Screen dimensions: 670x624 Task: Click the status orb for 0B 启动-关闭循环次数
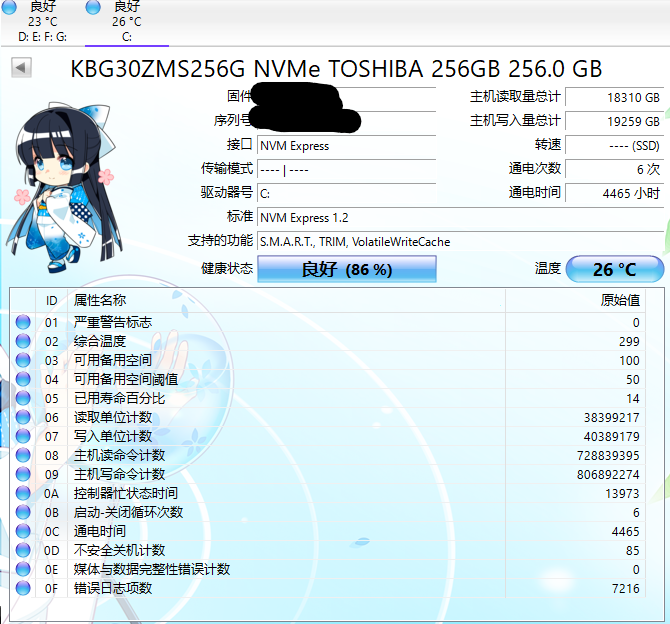tap(23, 512)
